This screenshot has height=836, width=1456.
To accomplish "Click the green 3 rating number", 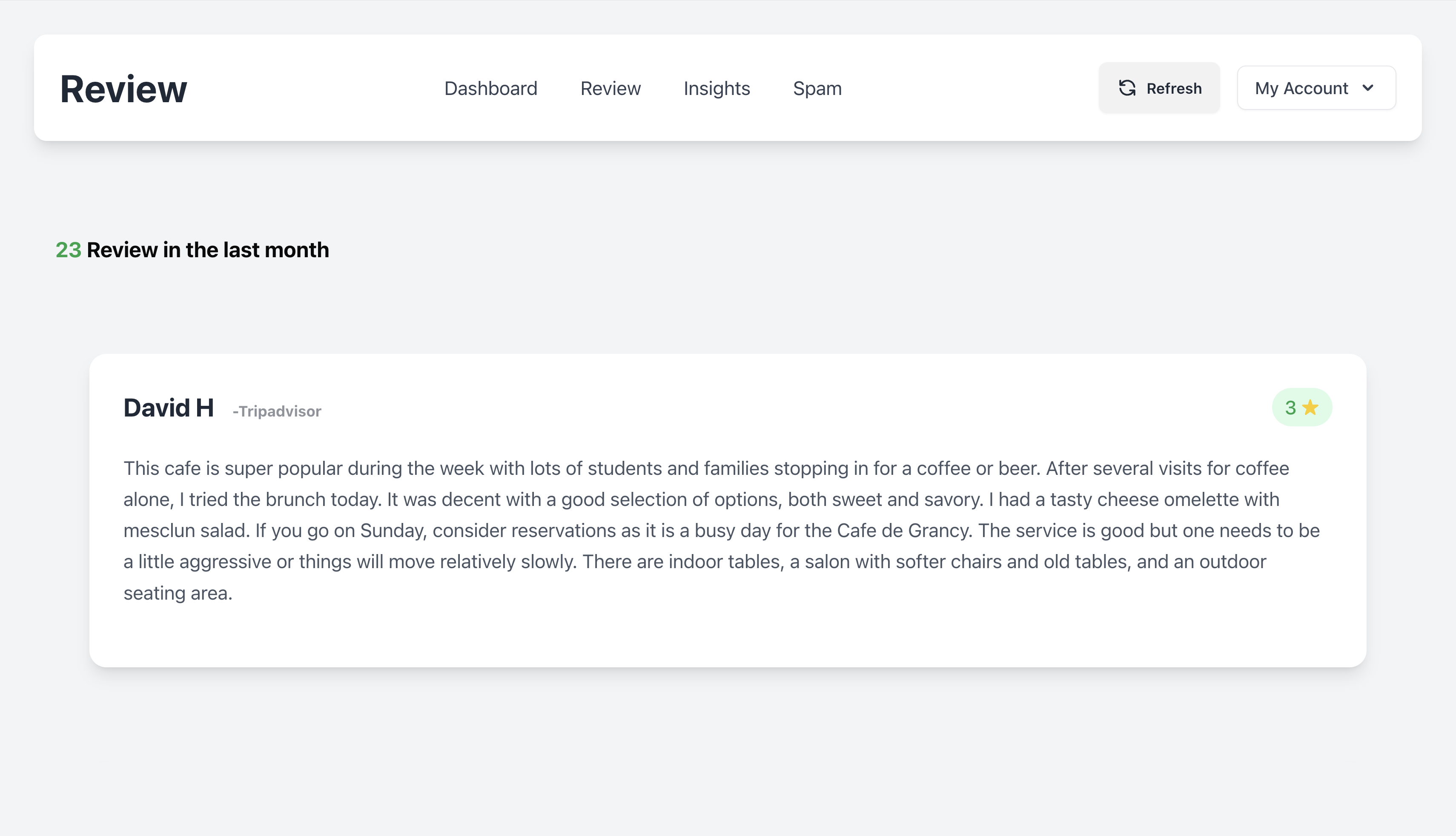I will 1290,408.
